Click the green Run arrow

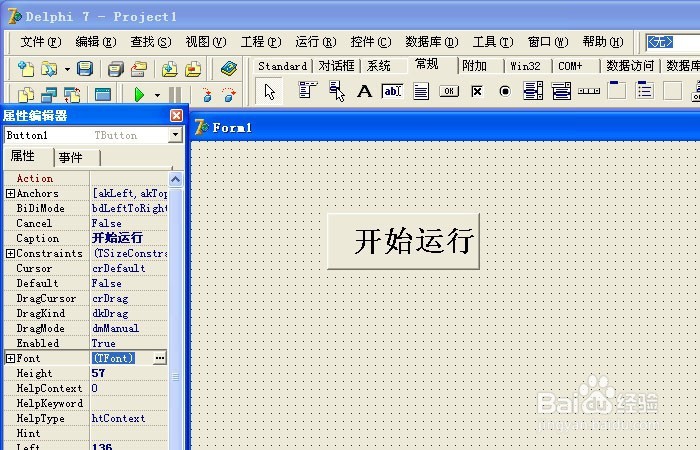pyautogui.click(x=139, y=95)
